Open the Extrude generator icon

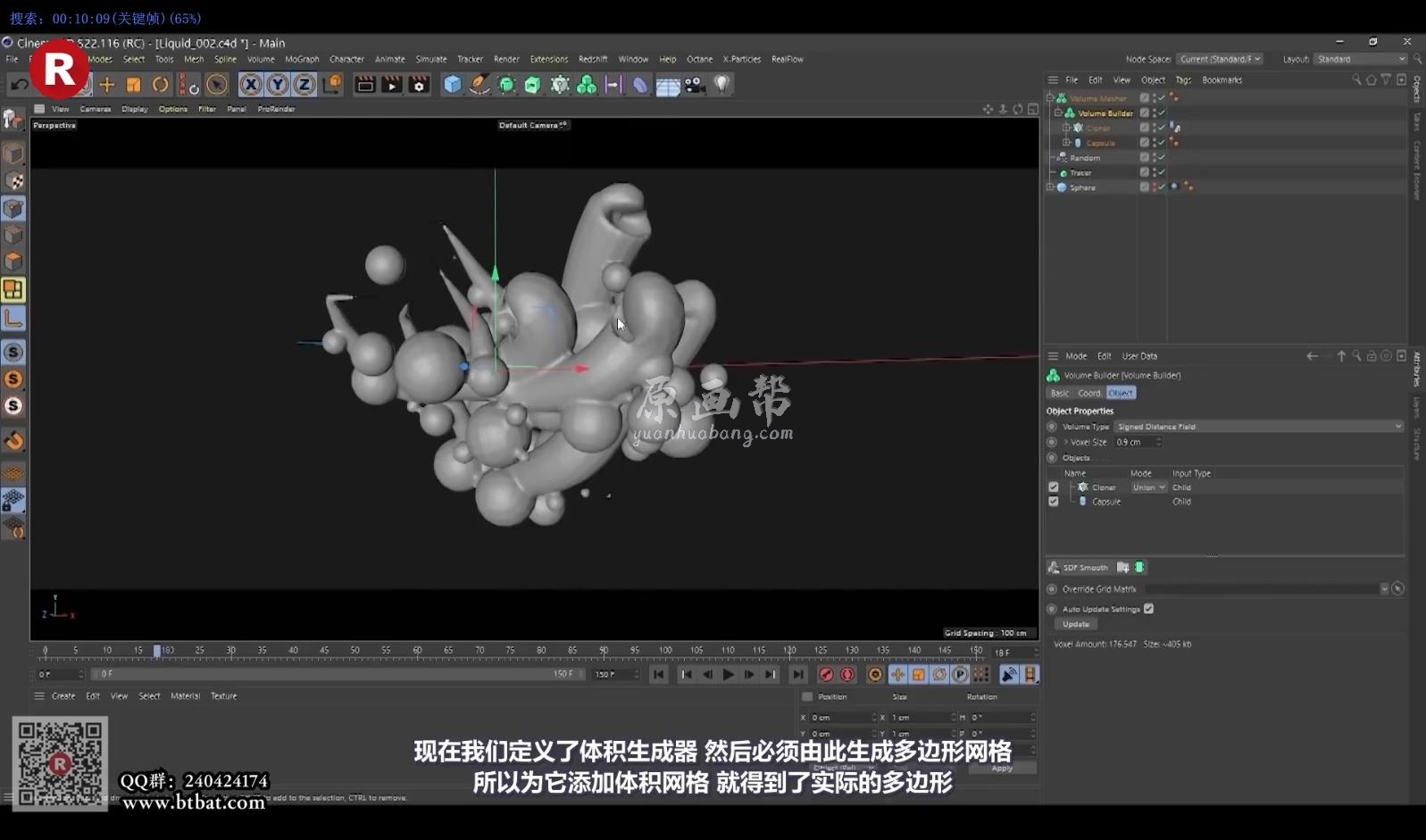coord(533,84)
